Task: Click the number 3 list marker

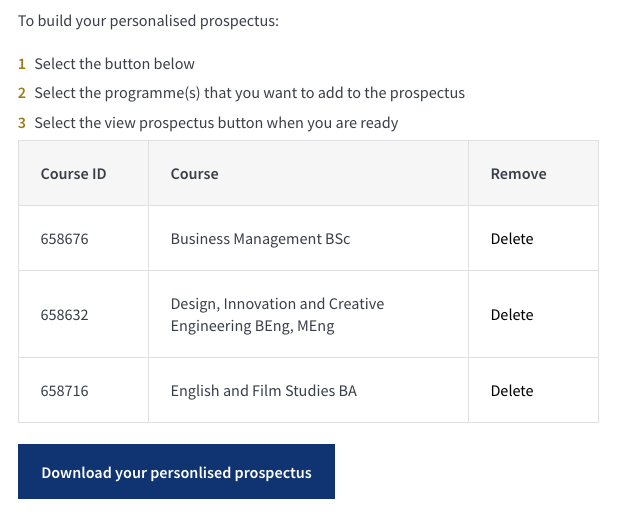Action: (22, 123)
